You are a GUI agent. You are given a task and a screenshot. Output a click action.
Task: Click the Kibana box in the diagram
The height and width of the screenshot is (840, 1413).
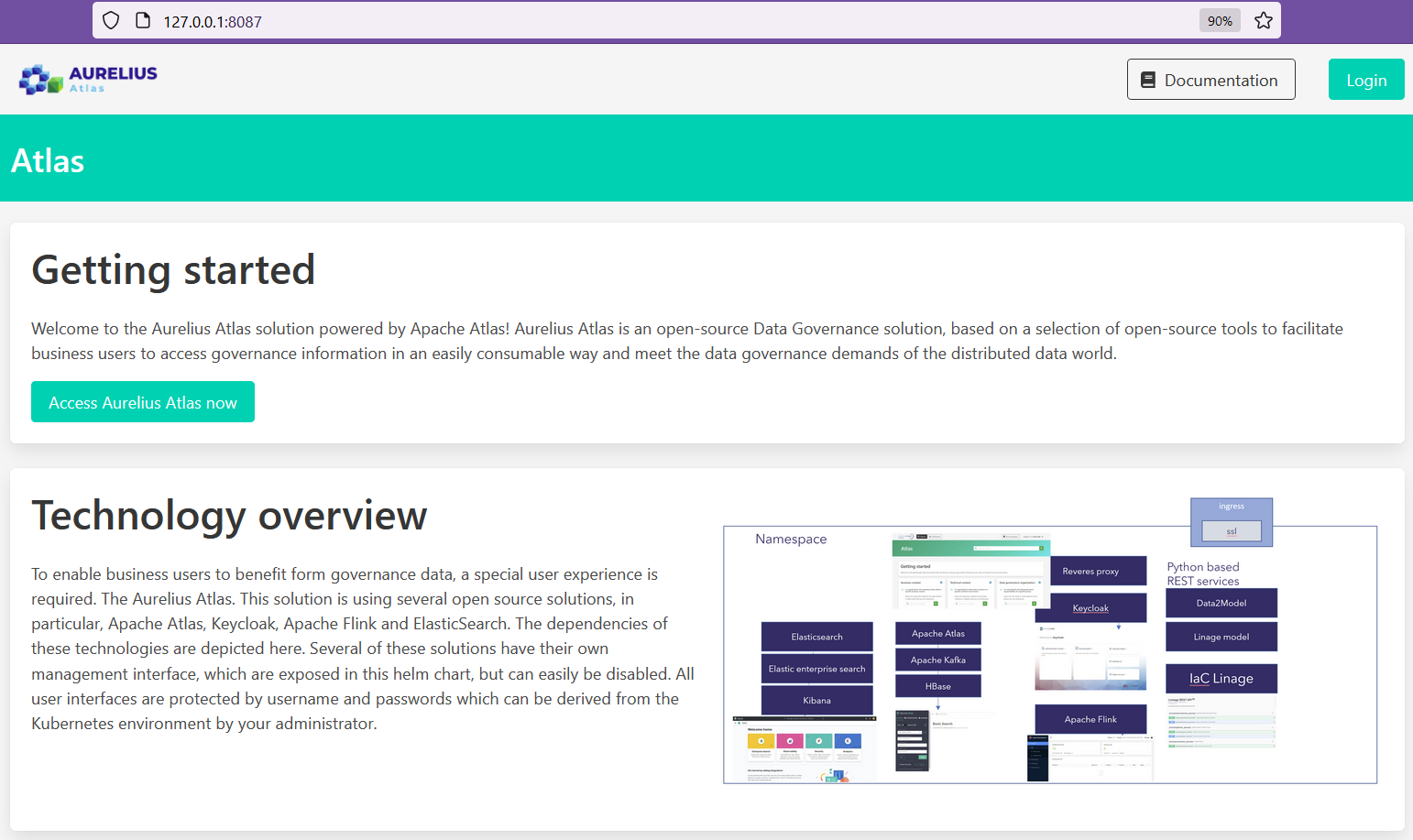click(817, 701)
